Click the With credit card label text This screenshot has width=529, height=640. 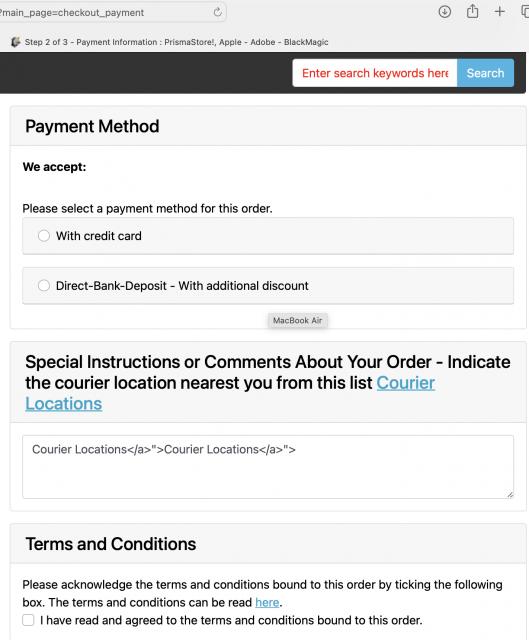tap(99, 236)
